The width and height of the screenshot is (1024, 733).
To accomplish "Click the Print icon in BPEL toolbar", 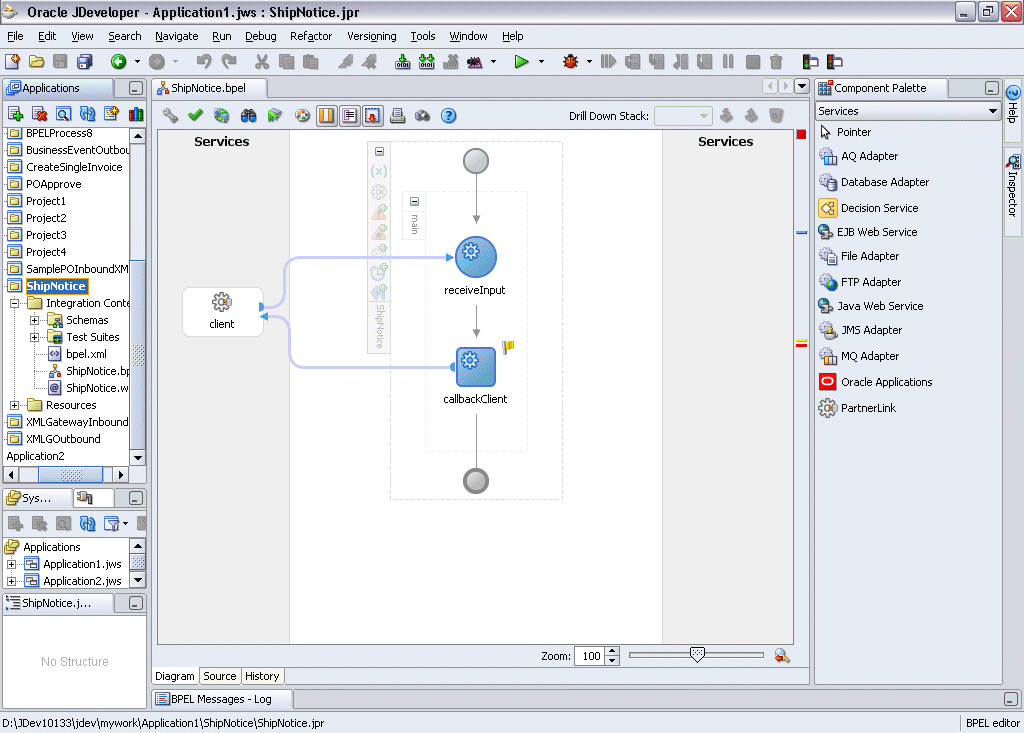I will 397,116.
